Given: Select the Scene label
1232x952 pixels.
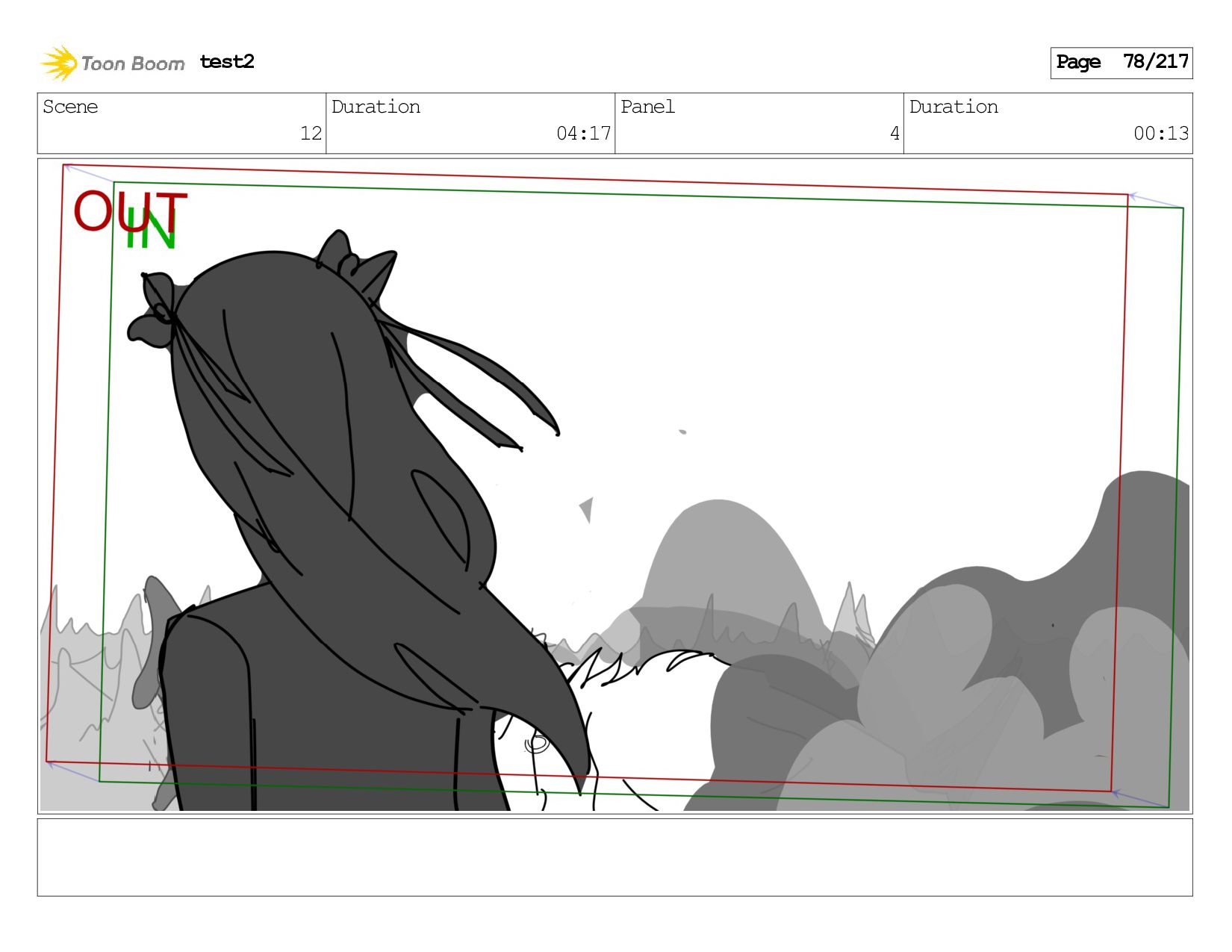Looking at the screenshot, I should coord(70,107).
